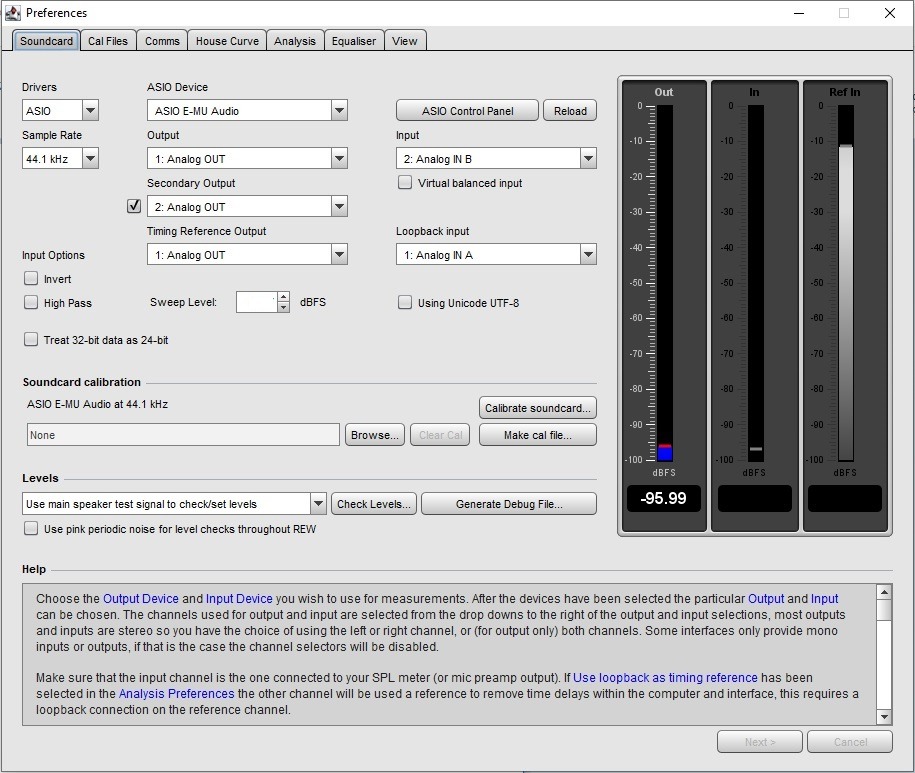
Task: Click the Ref In level meter bar
Action: tap(846, 284)
